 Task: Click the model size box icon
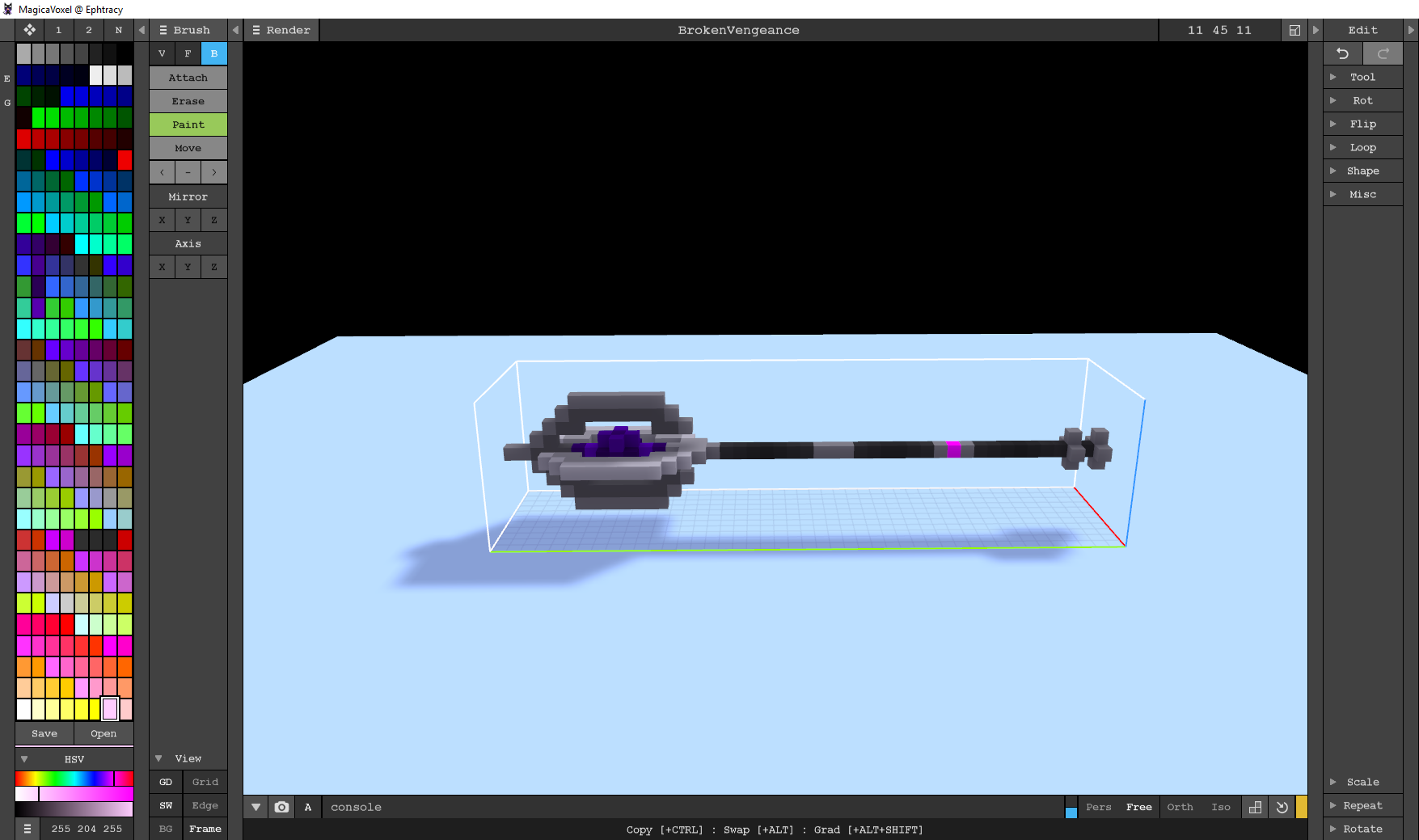[x=1294, y=30]
